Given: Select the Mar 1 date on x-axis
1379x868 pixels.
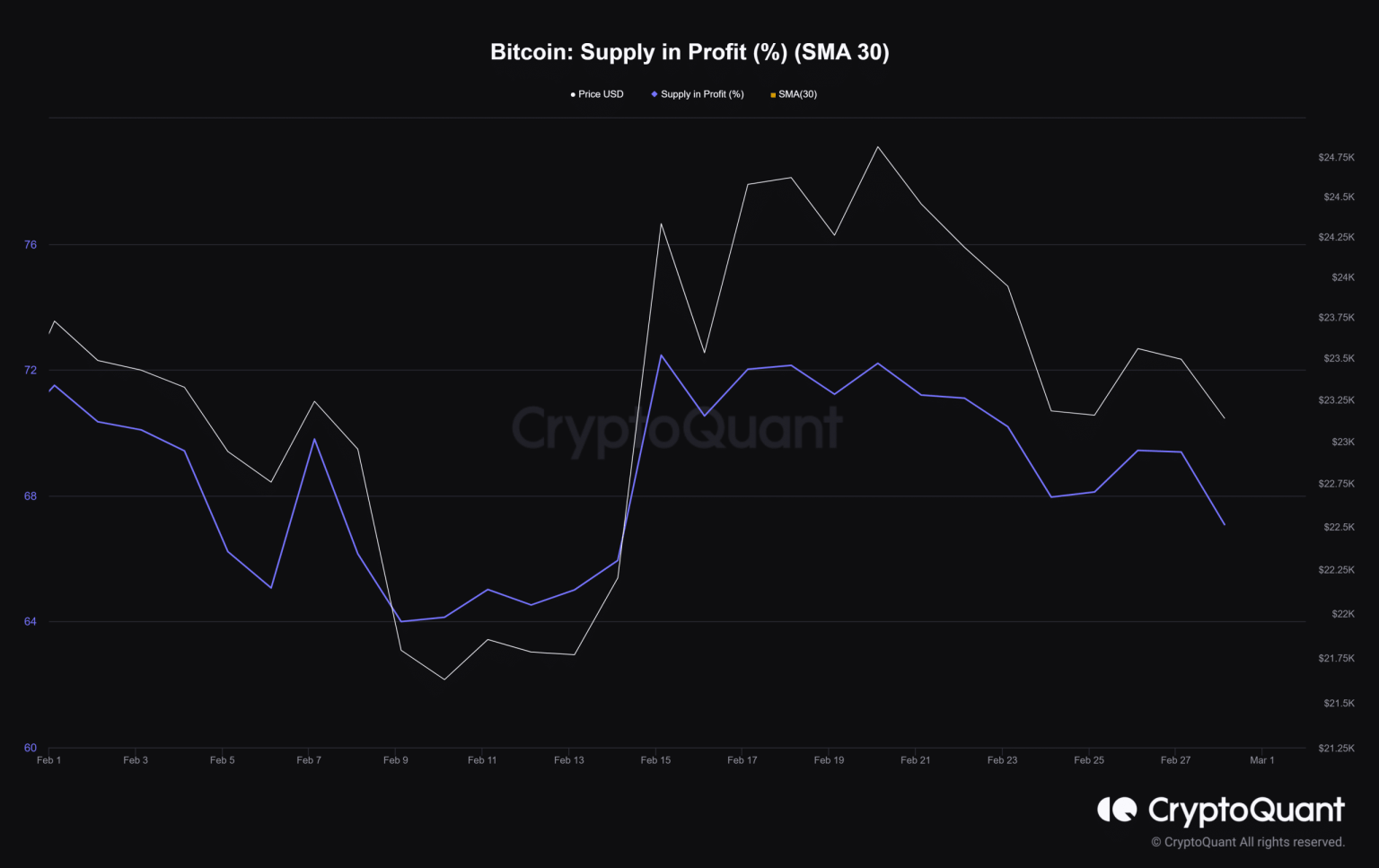Looking at the screenshot, I should click(x=1261, y=760).
